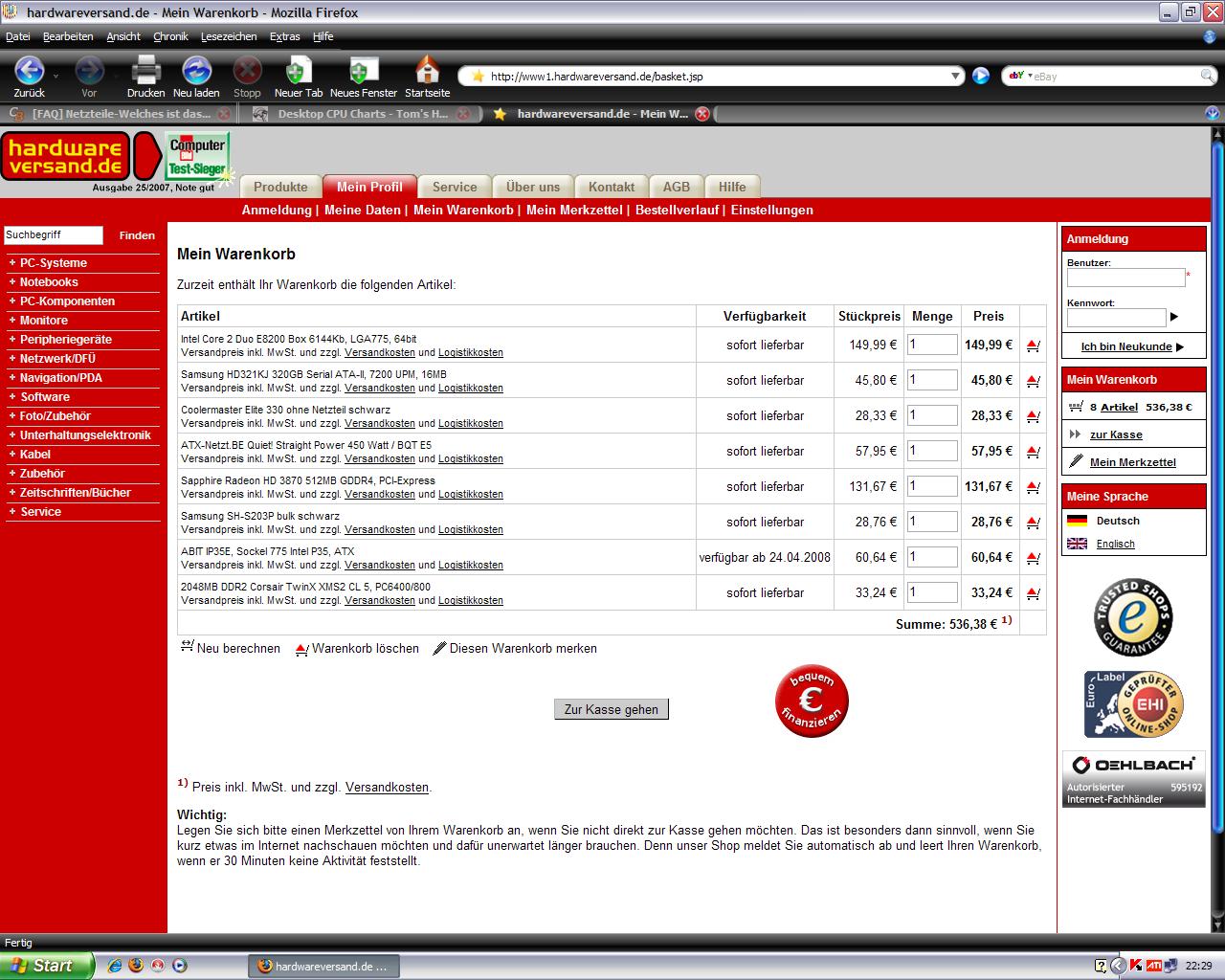The width and height of the screenshot is (1225, 980).
Task: Click the EHI Geprüfter Online-Shop seal
Action: click(x=1133, y=704)
